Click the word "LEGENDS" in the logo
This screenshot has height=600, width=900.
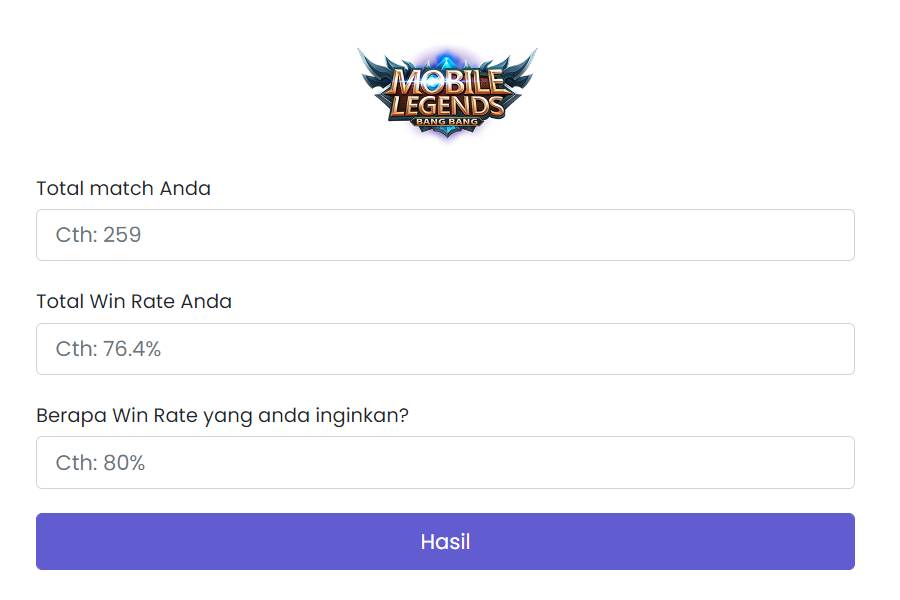[447, 106]
